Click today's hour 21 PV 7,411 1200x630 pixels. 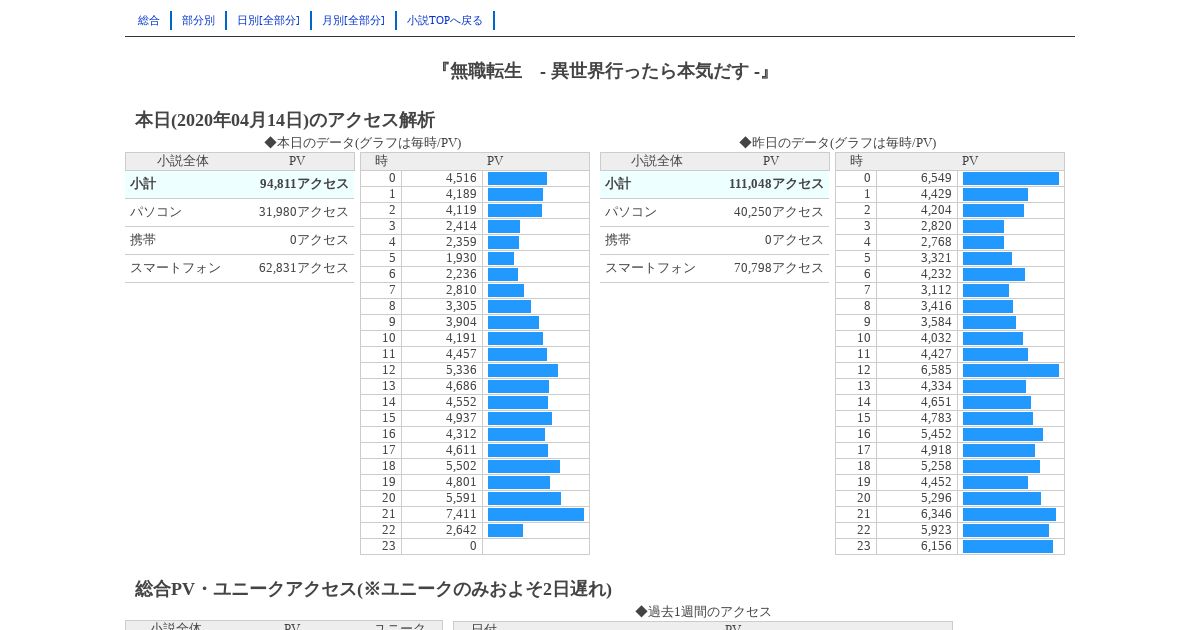click(x=461, y=514)
